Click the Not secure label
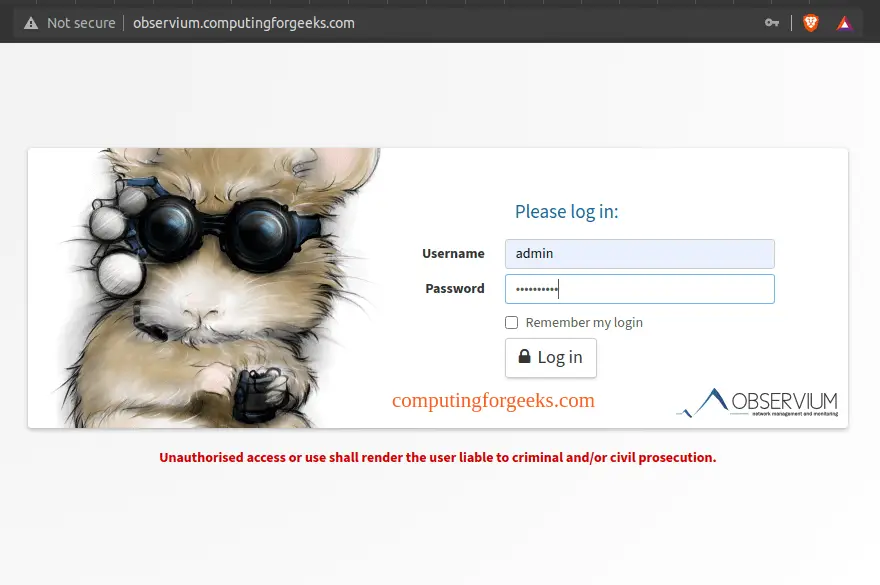The width and height of the screenshot is (880, 585). pyautogui.click(x=81, y=23)
